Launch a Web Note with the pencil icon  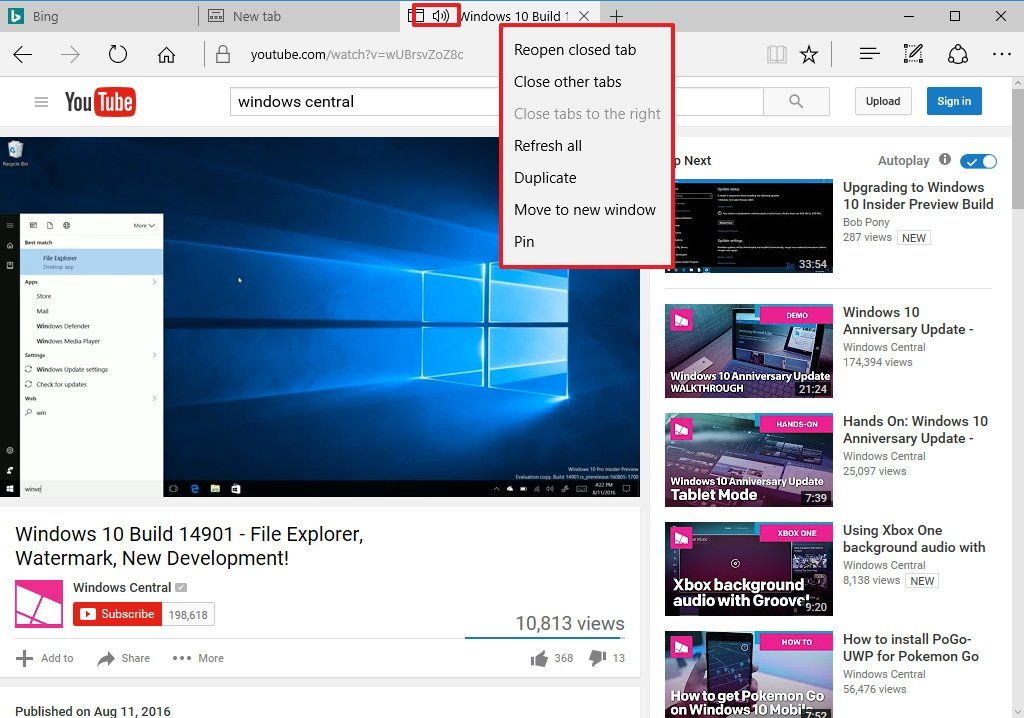point(912,54)
